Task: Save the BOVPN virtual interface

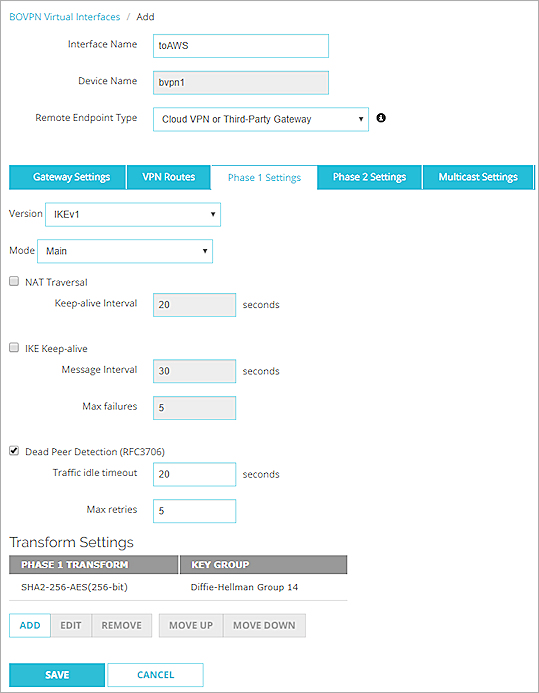Action: click(x=57, y=675)
